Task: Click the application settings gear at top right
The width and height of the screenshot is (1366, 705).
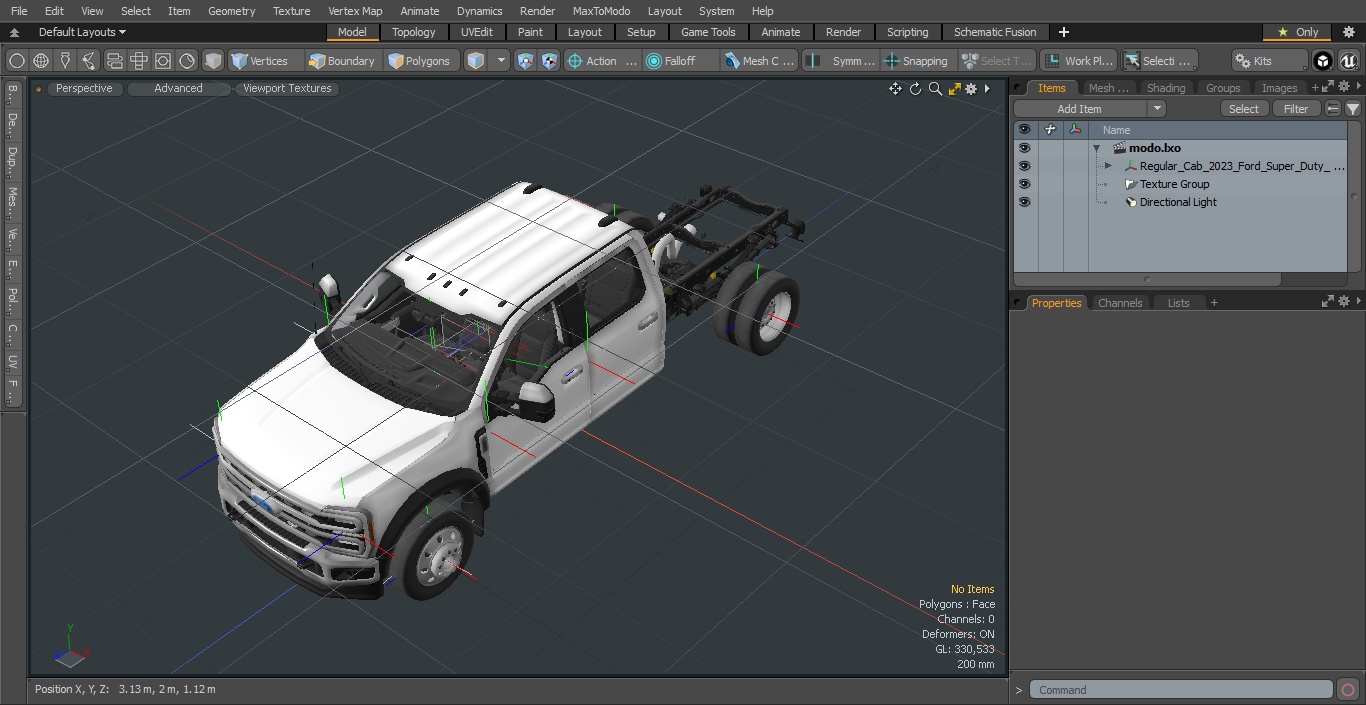Action: click(x=1348, y=32)
